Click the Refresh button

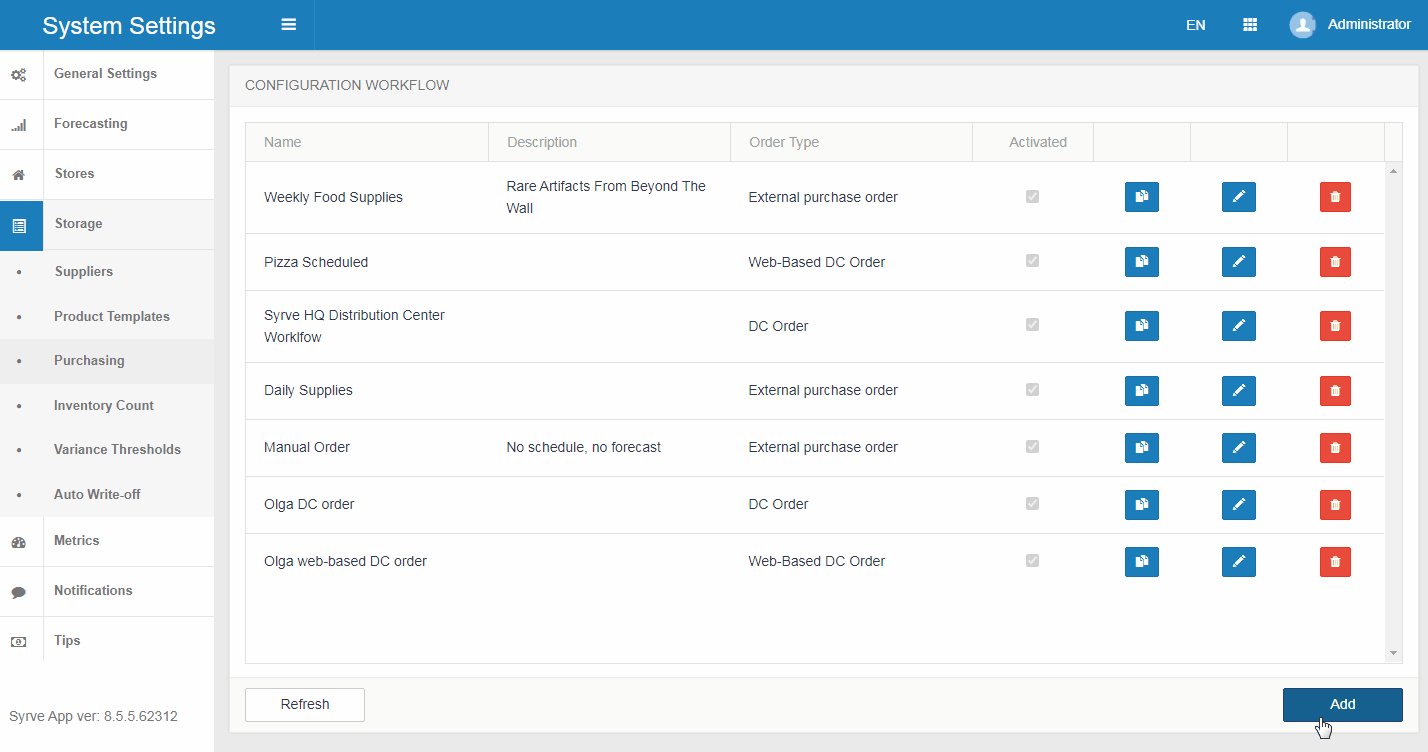point(305,704)
